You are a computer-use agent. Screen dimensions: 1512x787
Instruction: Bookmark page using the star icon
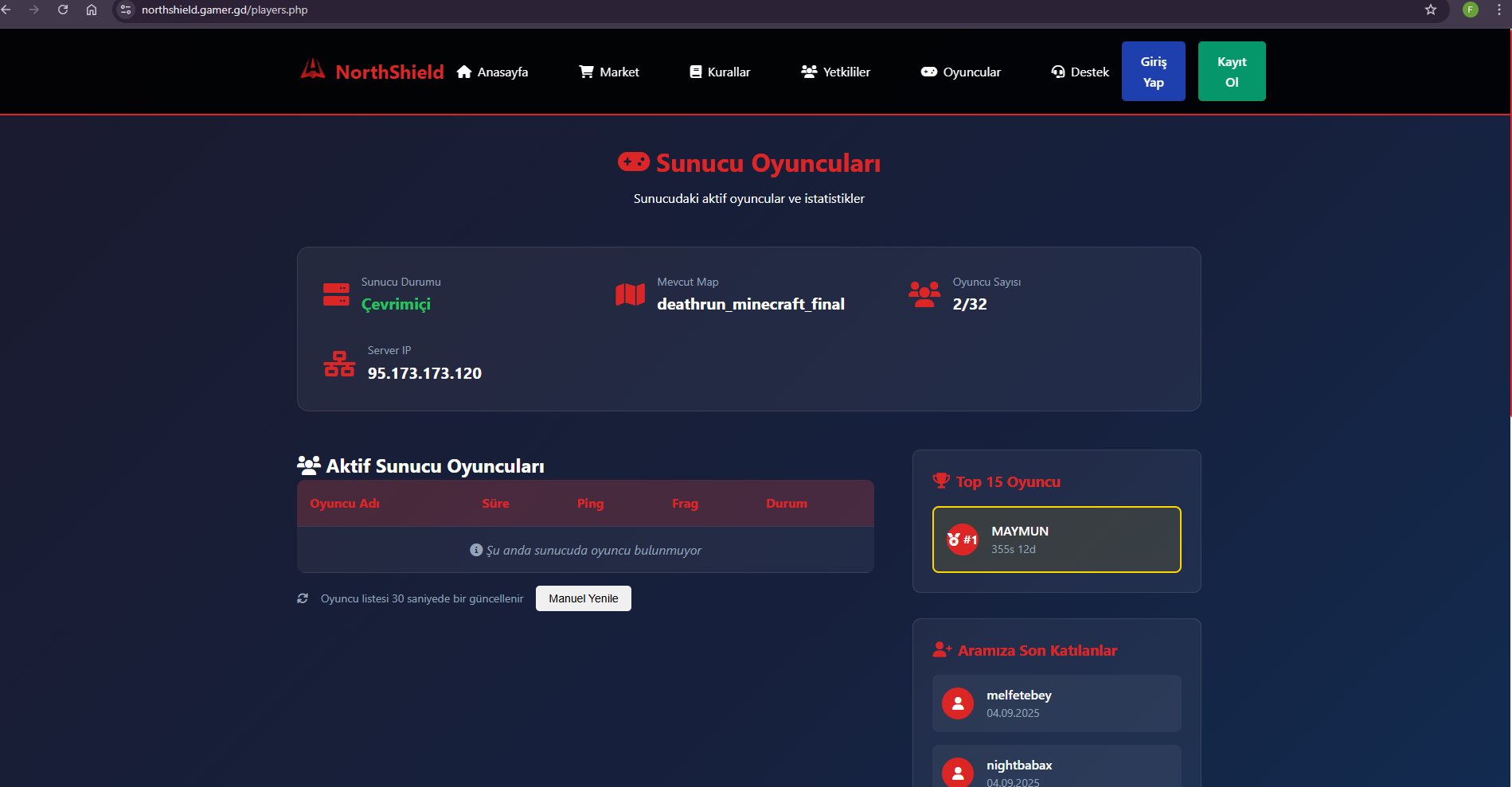(1431, 10)
